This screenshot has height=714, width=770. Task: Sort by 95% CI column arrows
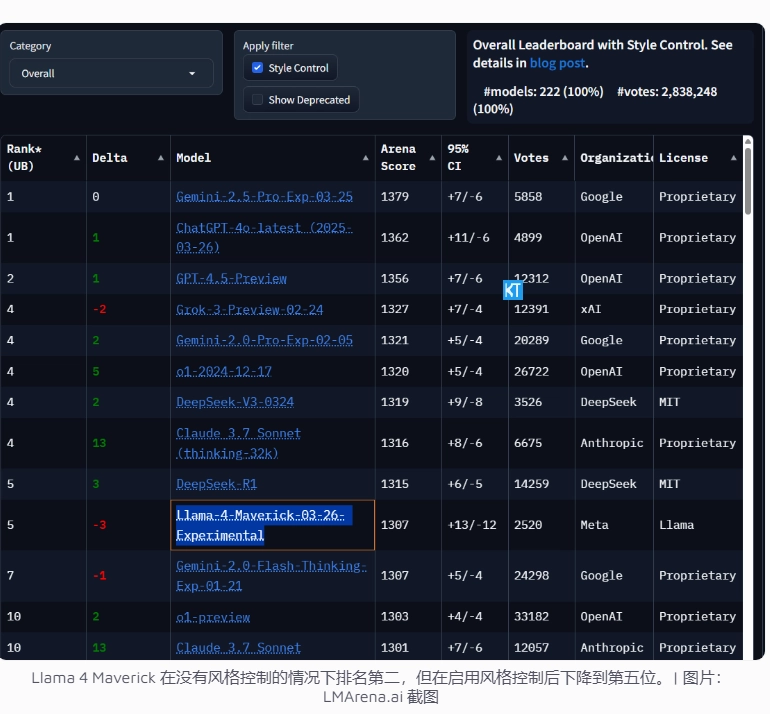[x=498, y=158]
